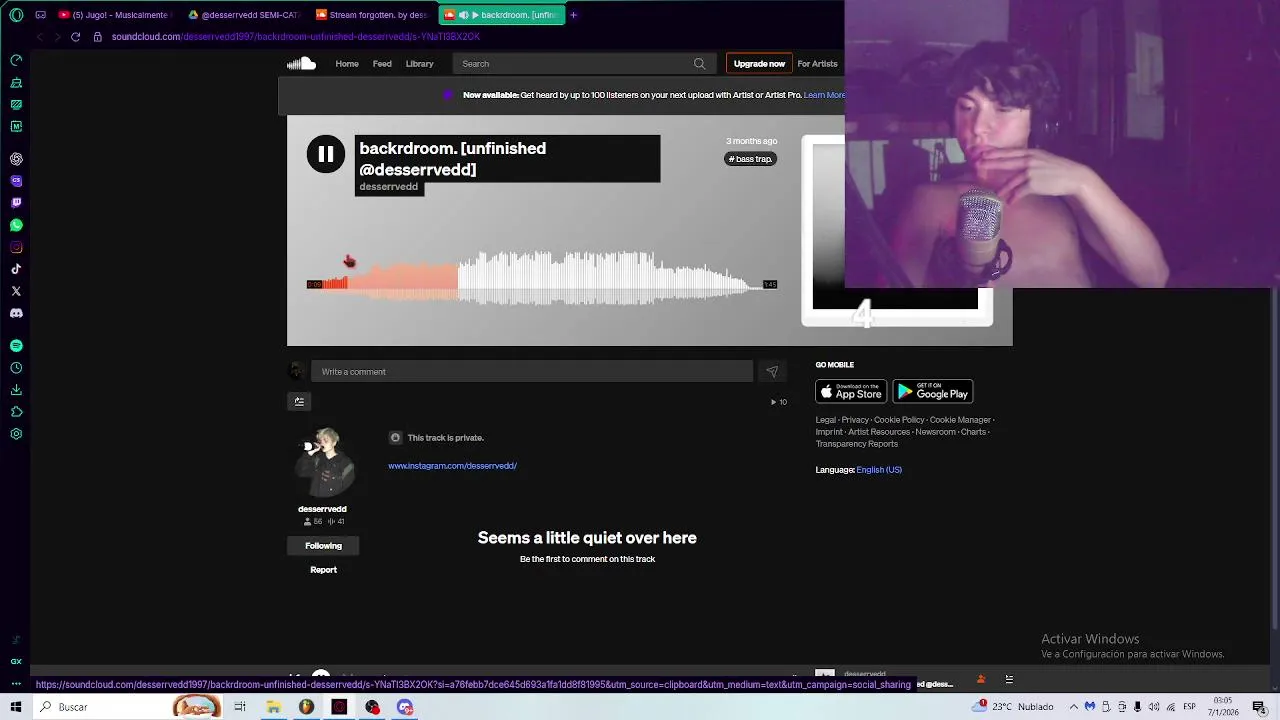The height and width of the screenshot is (720, 1280).
Task: Open Instagram in the Opera sidebar
Action: pos(16,247)
